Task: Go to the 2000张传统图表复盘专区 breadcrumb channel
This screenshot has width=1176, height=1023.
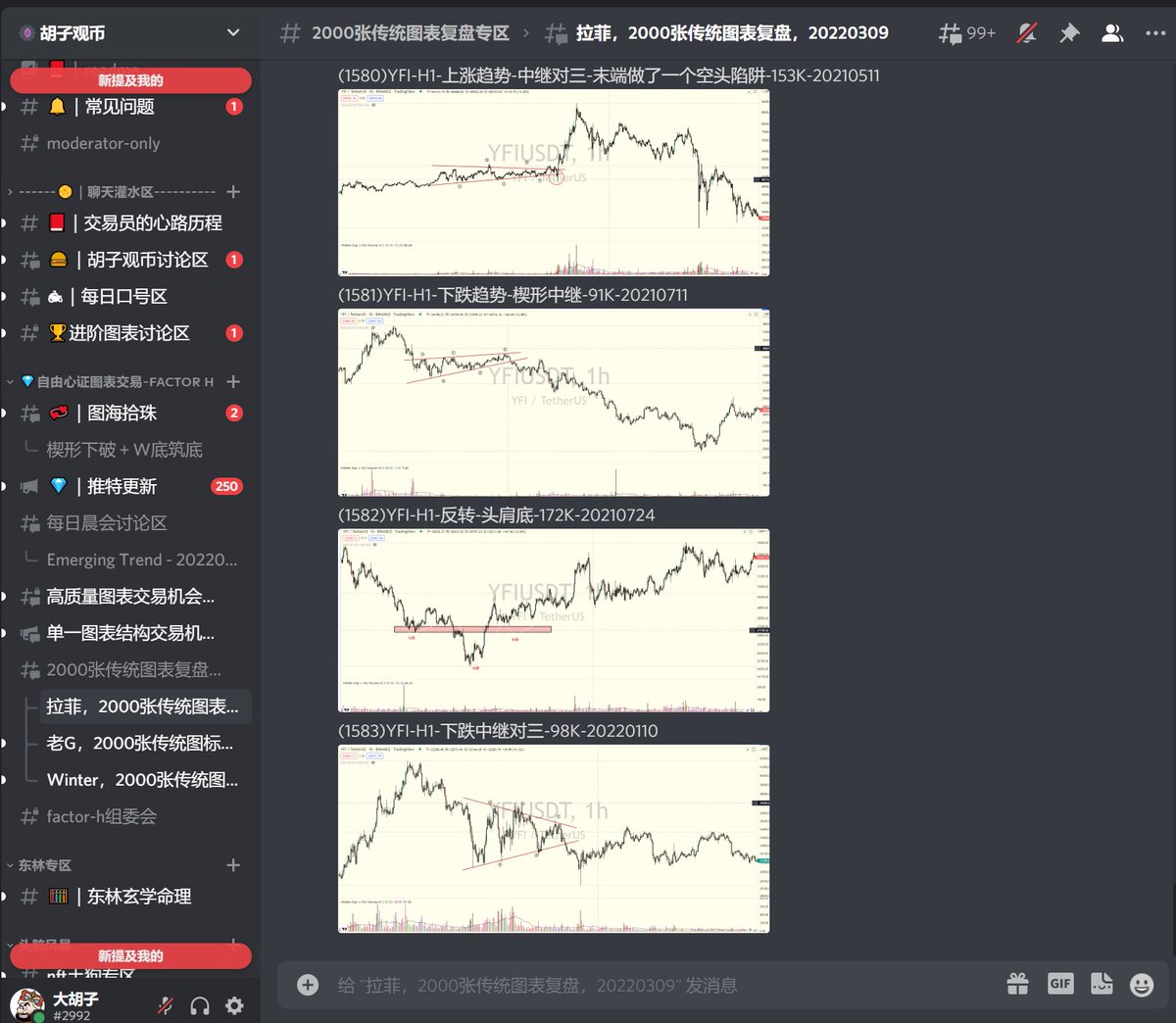Action: point(410,33)
